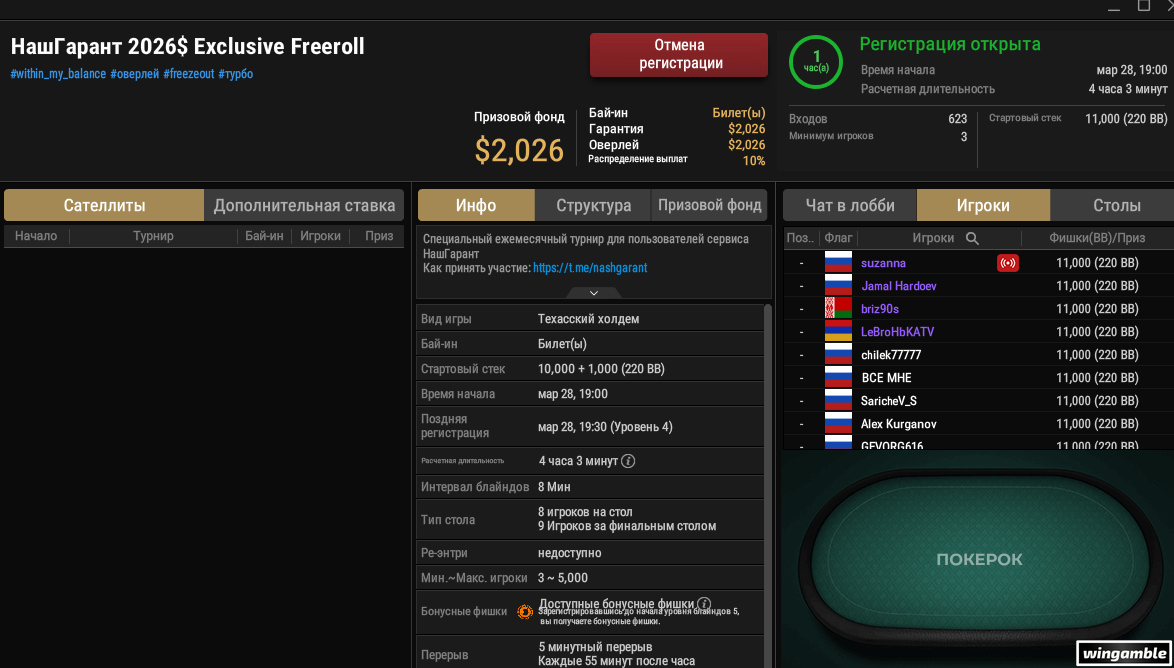
Task: Select the Дополнительная ставка tab
Action: click(304, 205)
